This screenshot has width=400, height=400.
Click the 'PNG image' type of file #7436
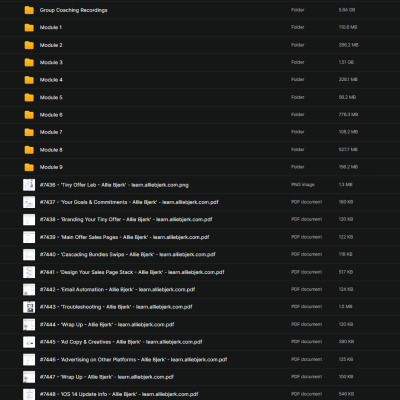(x=303, y=184)
